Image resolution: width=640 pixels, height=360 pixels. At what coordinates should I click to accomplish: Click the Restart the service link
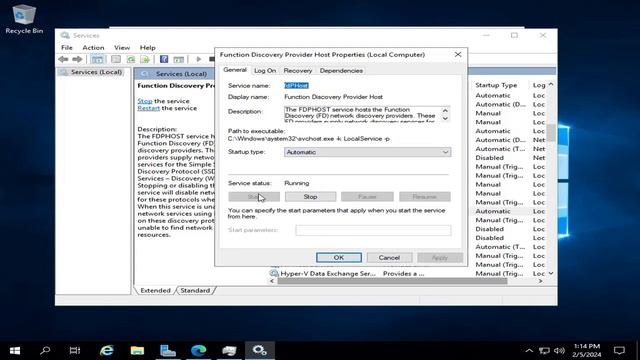click(149, 108)
